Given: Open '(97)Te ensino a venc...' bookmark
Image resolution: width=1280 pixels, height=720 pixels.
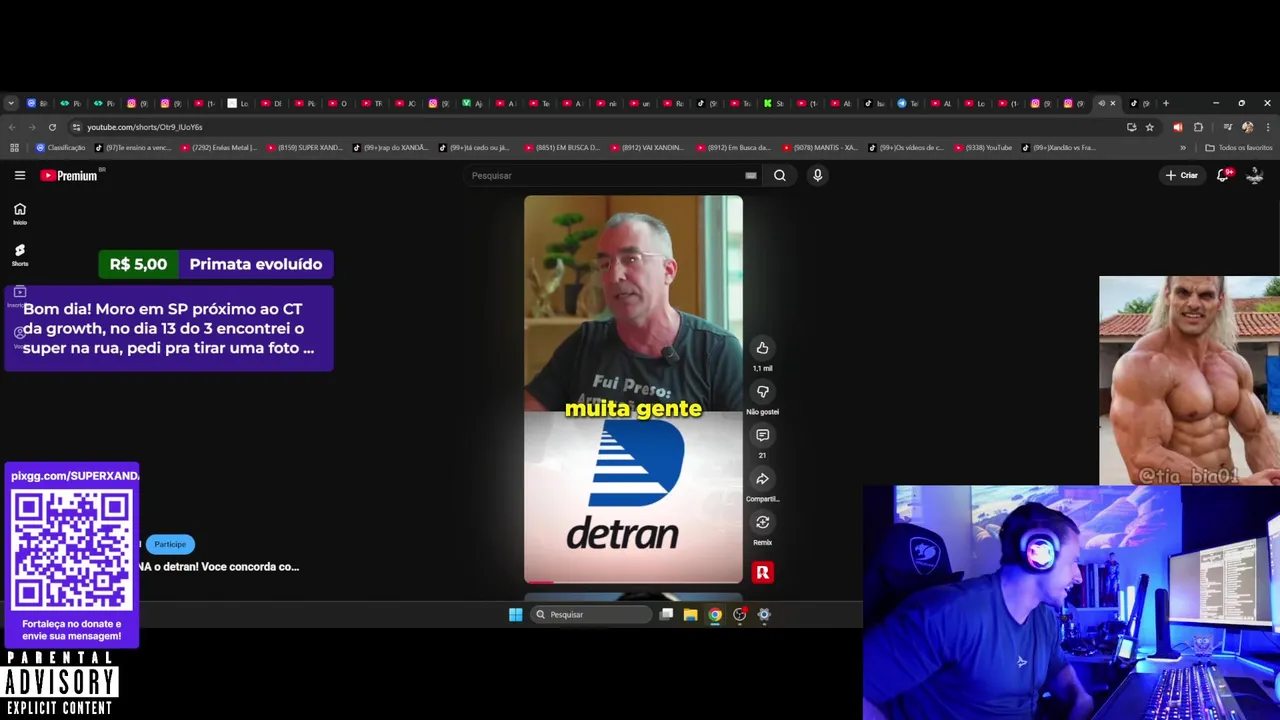Looking at the screenshot, I should point(134,148).
